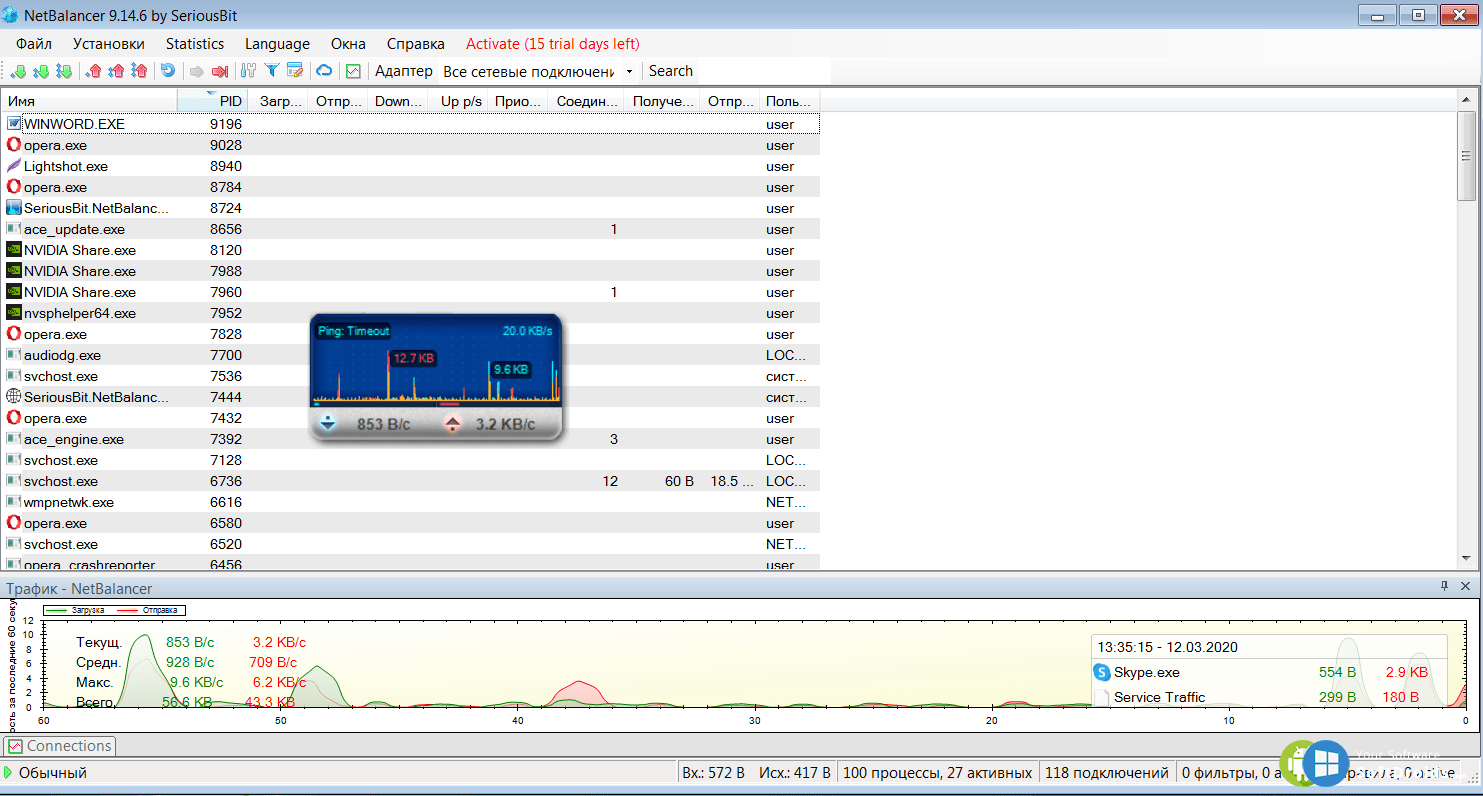Sort by the Соедин... column header

click(587, 101)
